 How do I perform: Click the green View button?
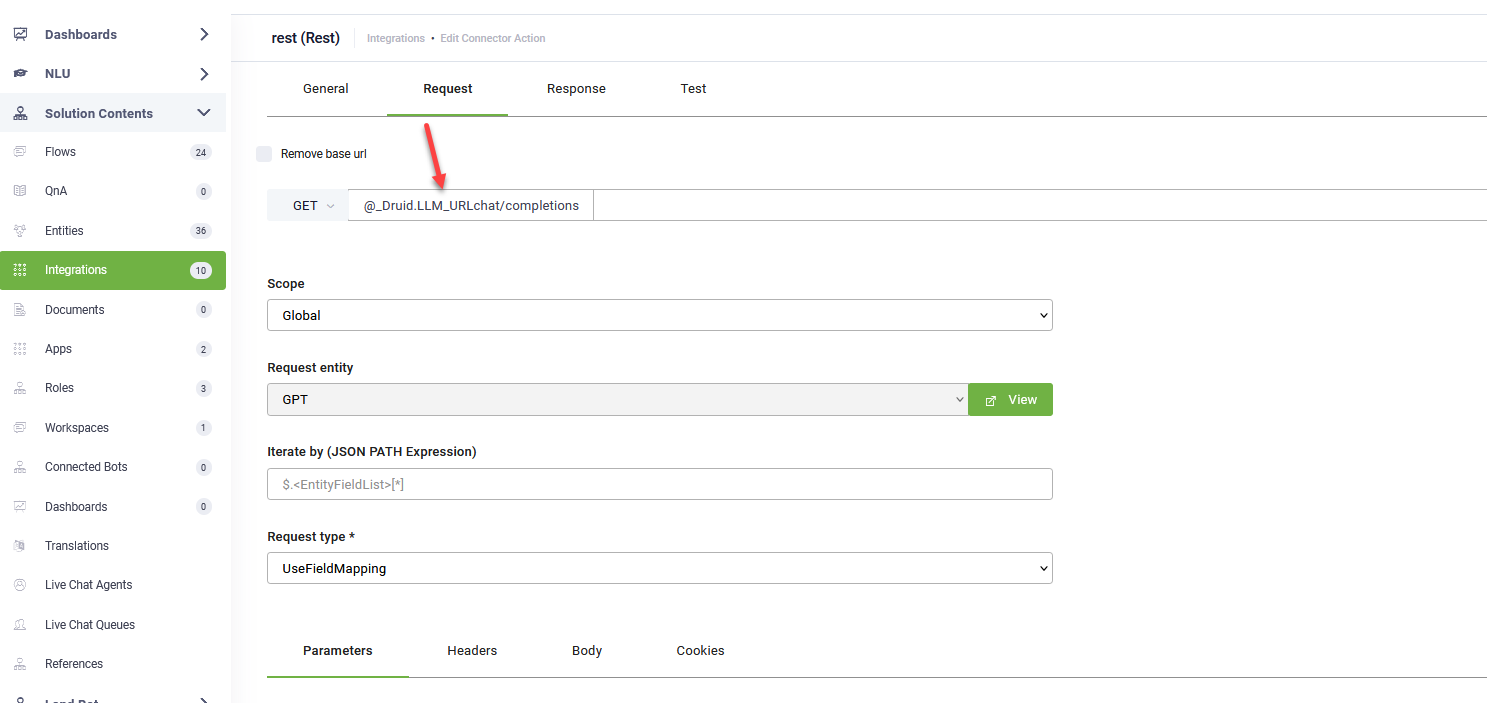pyautogui.click(x=1011, y=400)
